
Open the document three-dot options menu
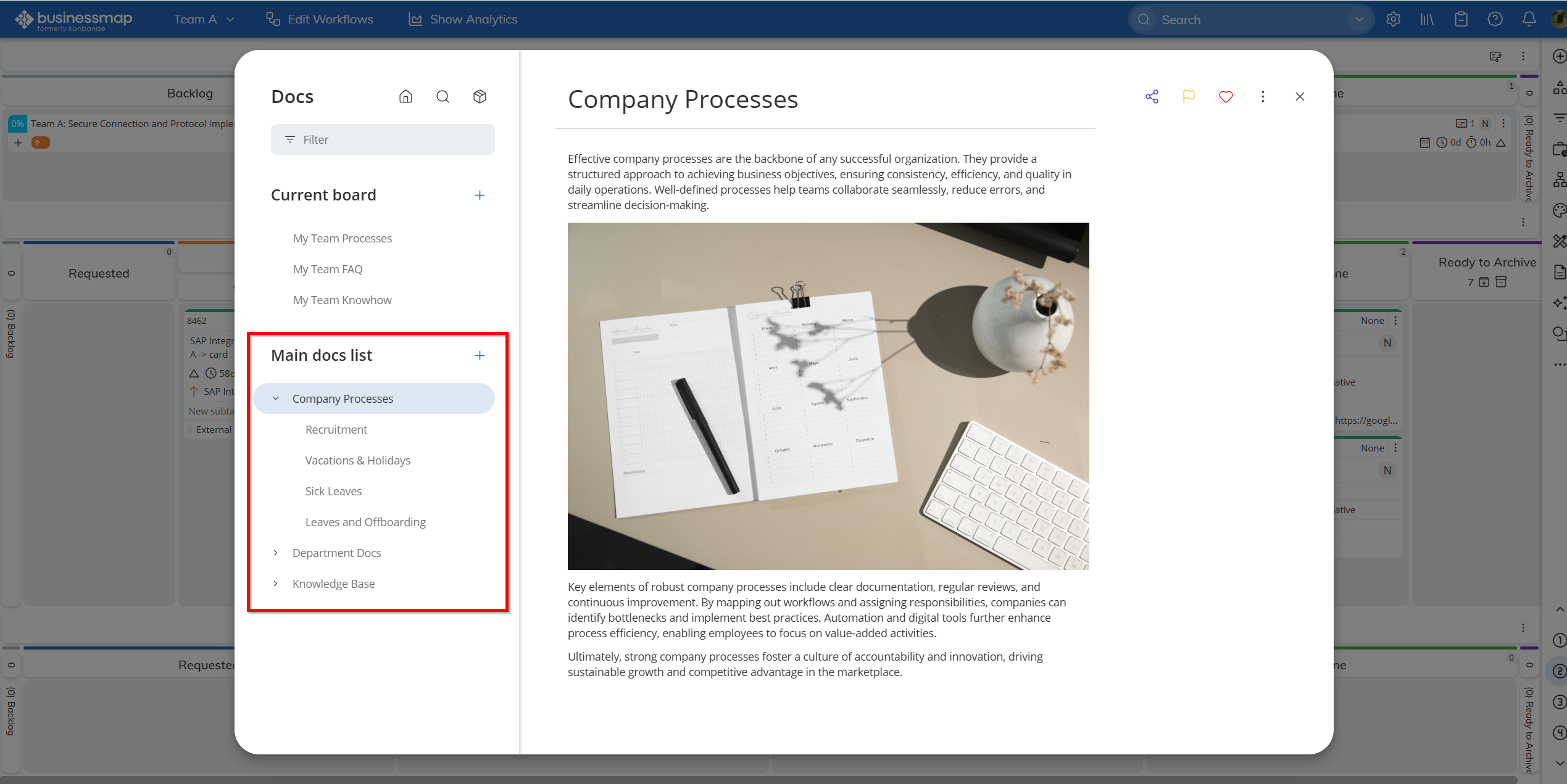pos(1263,96)
